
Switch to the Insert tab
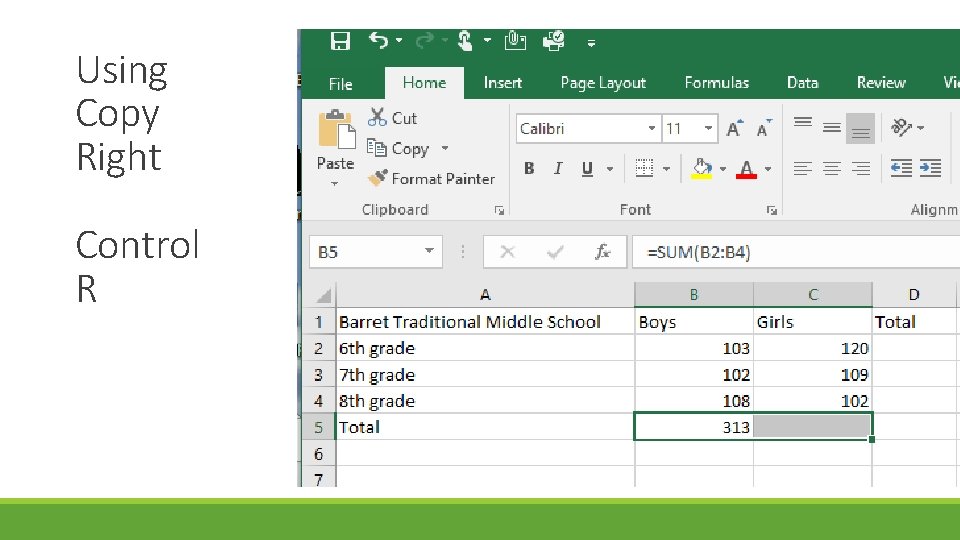click(503, 83)
